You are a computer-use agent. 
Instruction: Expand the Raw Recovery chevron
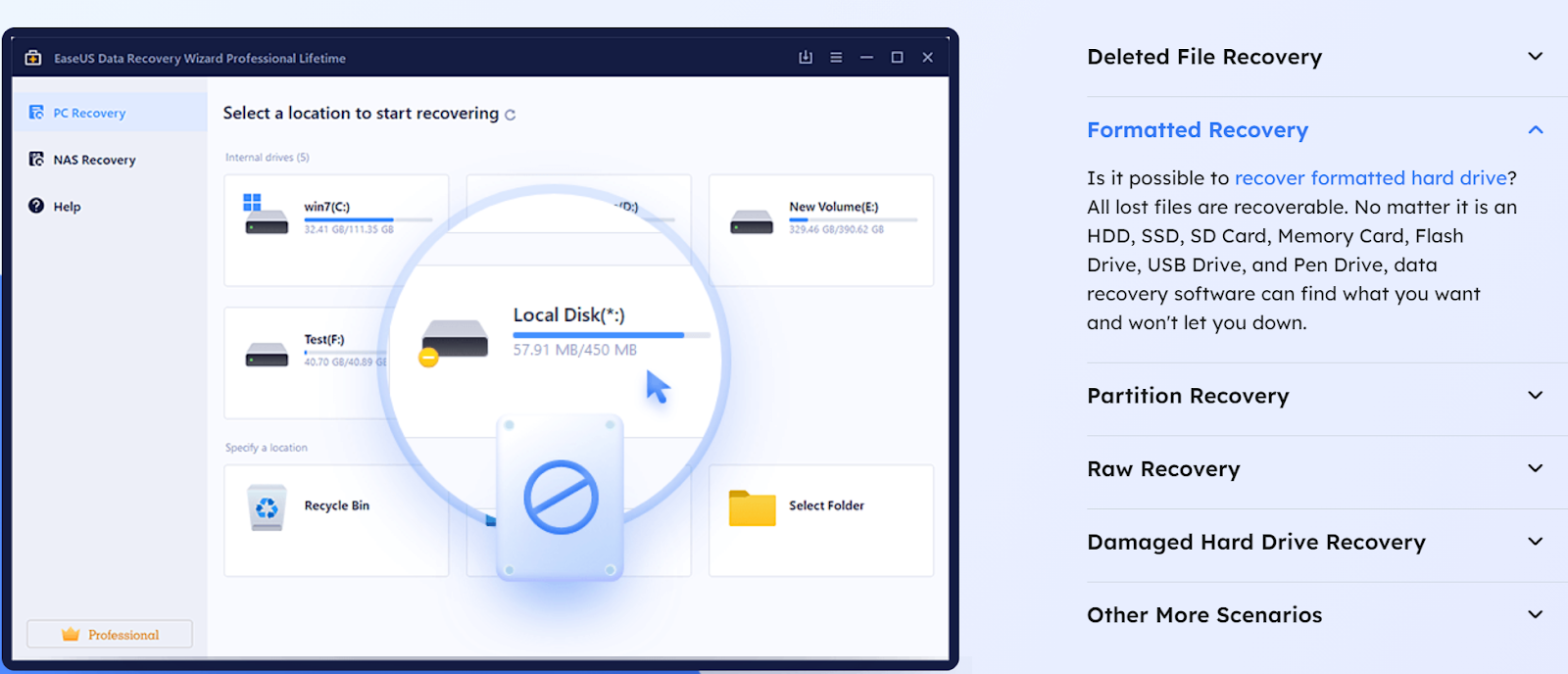1536,469
